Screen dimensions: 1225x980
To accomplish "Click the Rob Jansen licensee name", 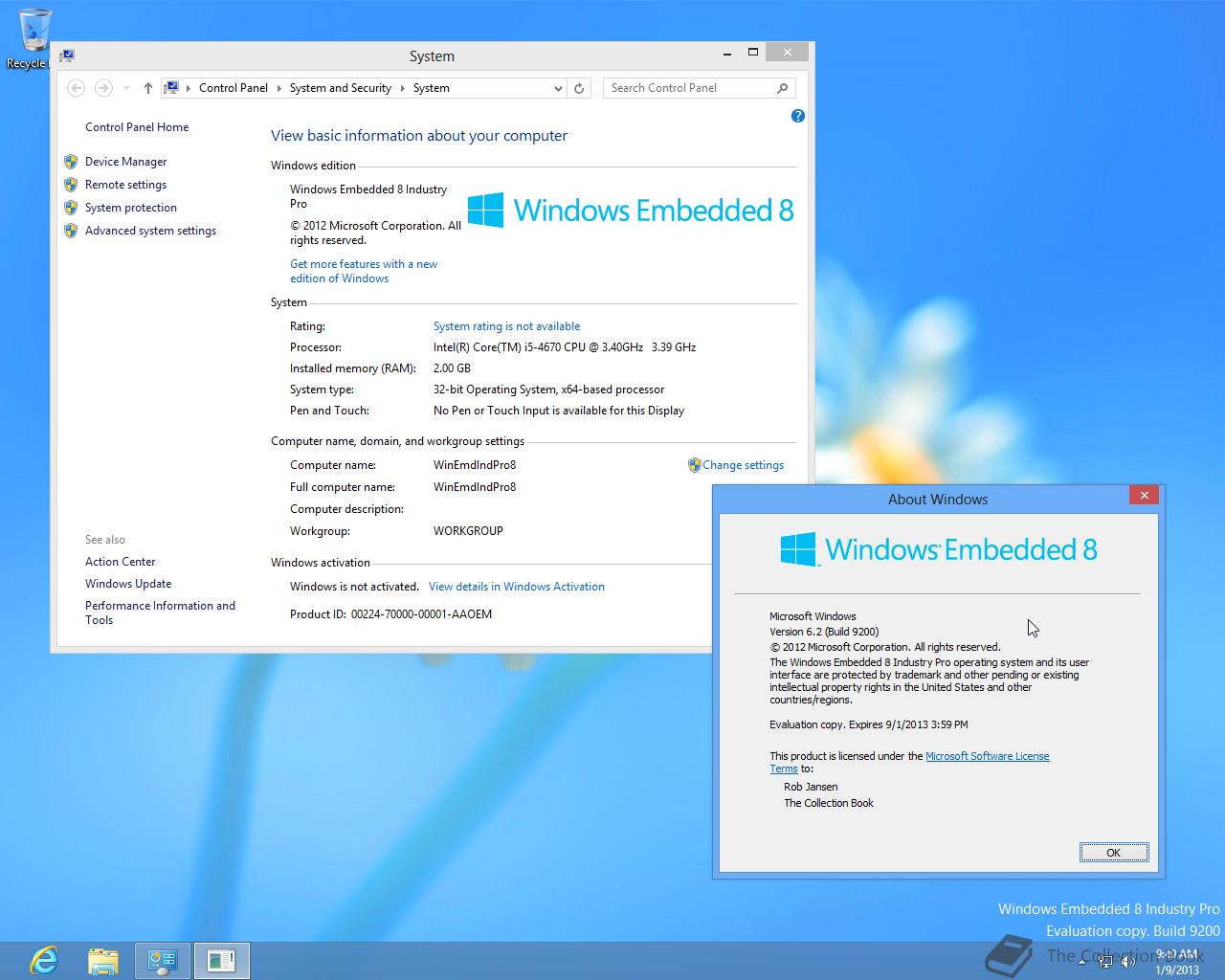I will [x=811, y=787].
